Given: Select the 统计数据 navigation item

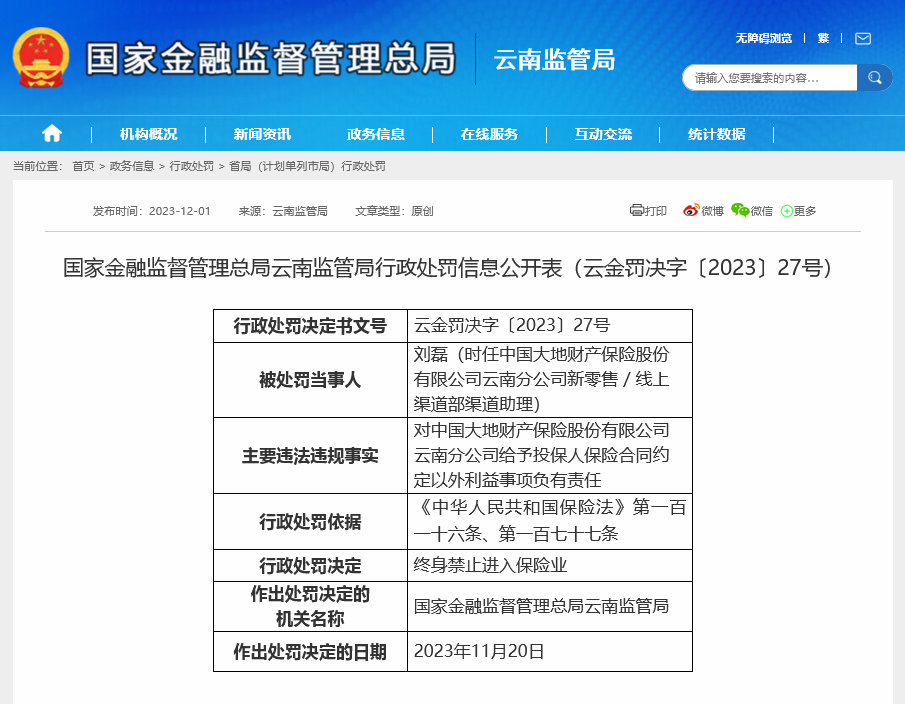Looking at the screenshot, I should point(716,134).
